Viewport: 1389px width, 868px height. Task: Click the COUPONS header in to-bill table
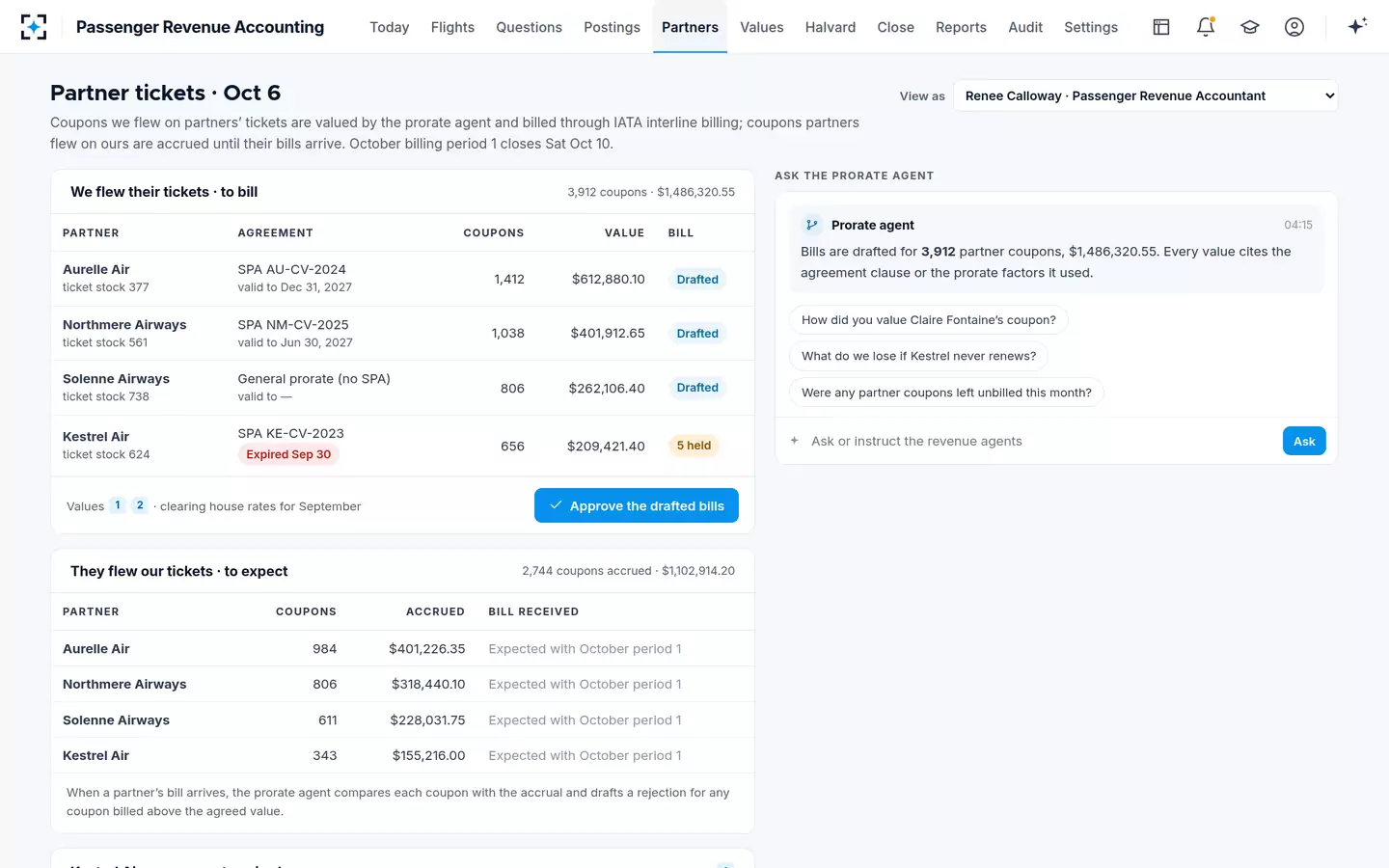pos(494,233)
